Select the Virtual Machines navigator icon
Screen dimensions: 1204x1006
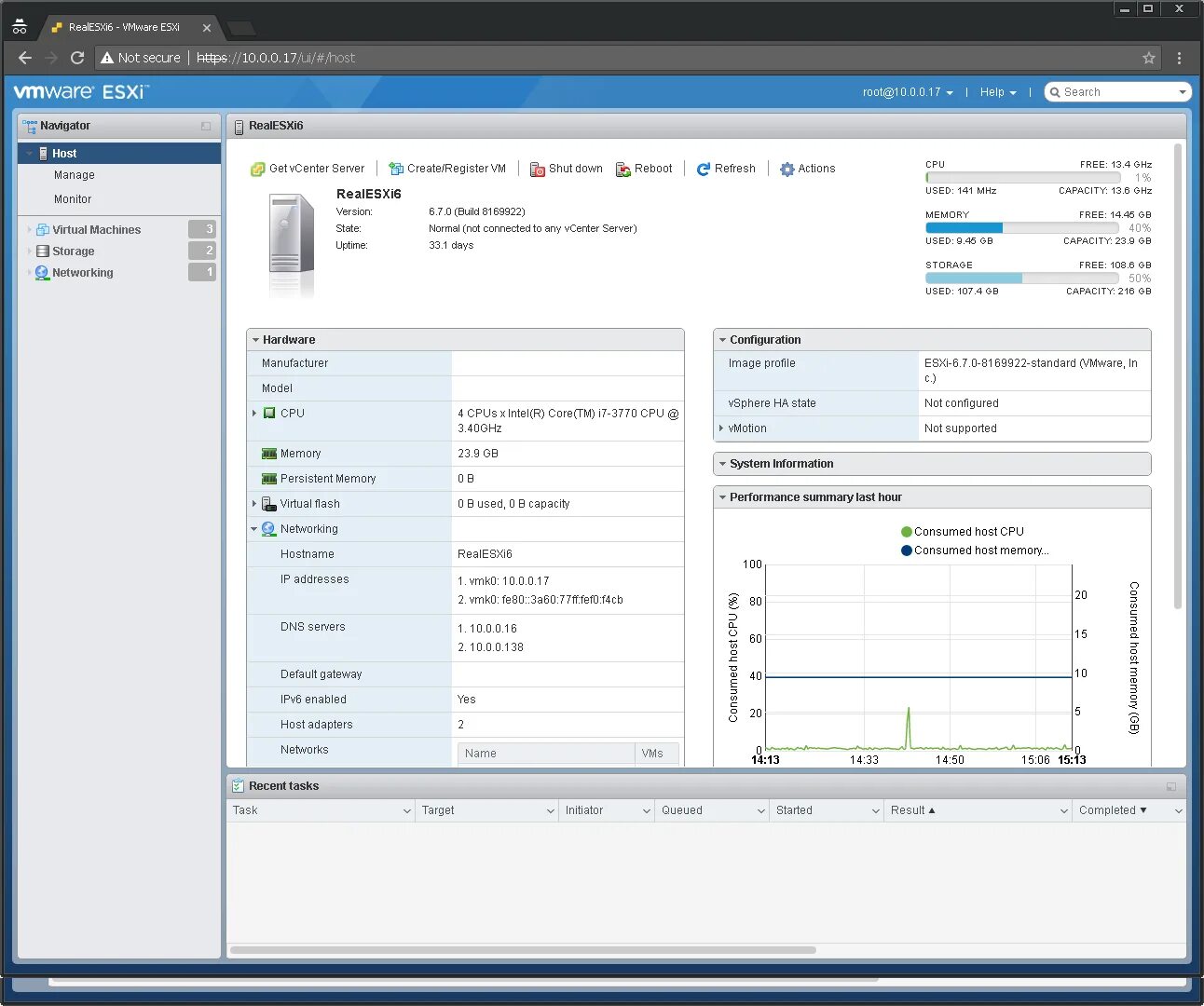43,230
